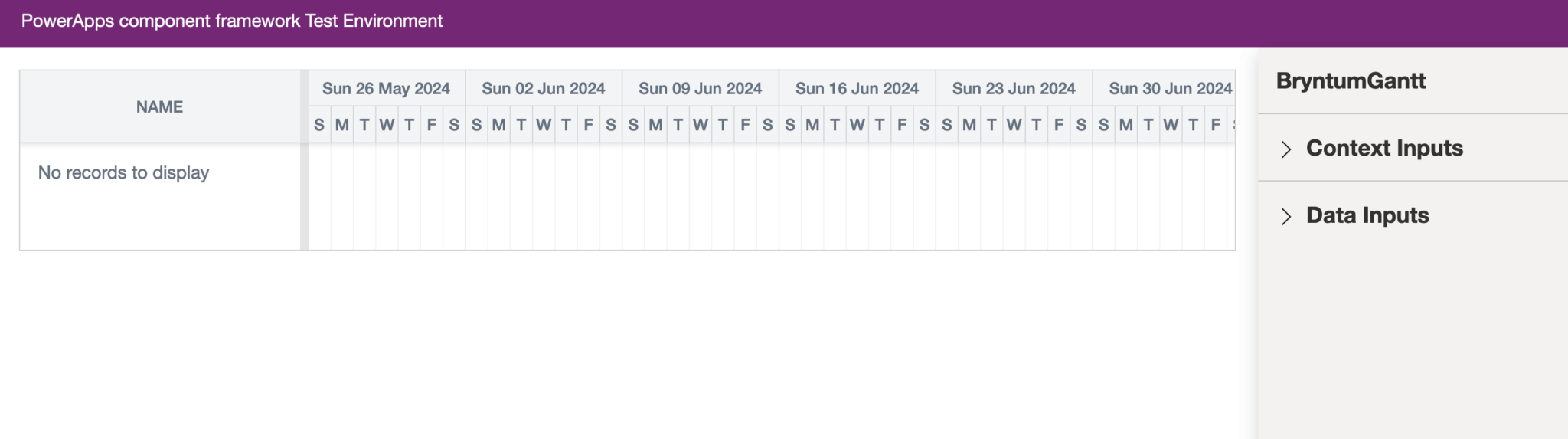Click Wednesday cell under Sun 26 May 2024

tap(387, 125)
